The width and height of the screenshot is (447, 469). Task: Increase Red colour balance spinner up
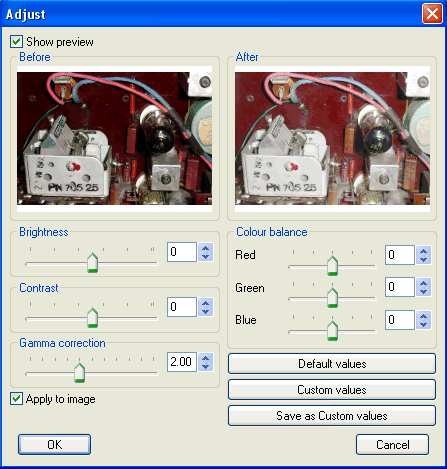click(424, 251)
